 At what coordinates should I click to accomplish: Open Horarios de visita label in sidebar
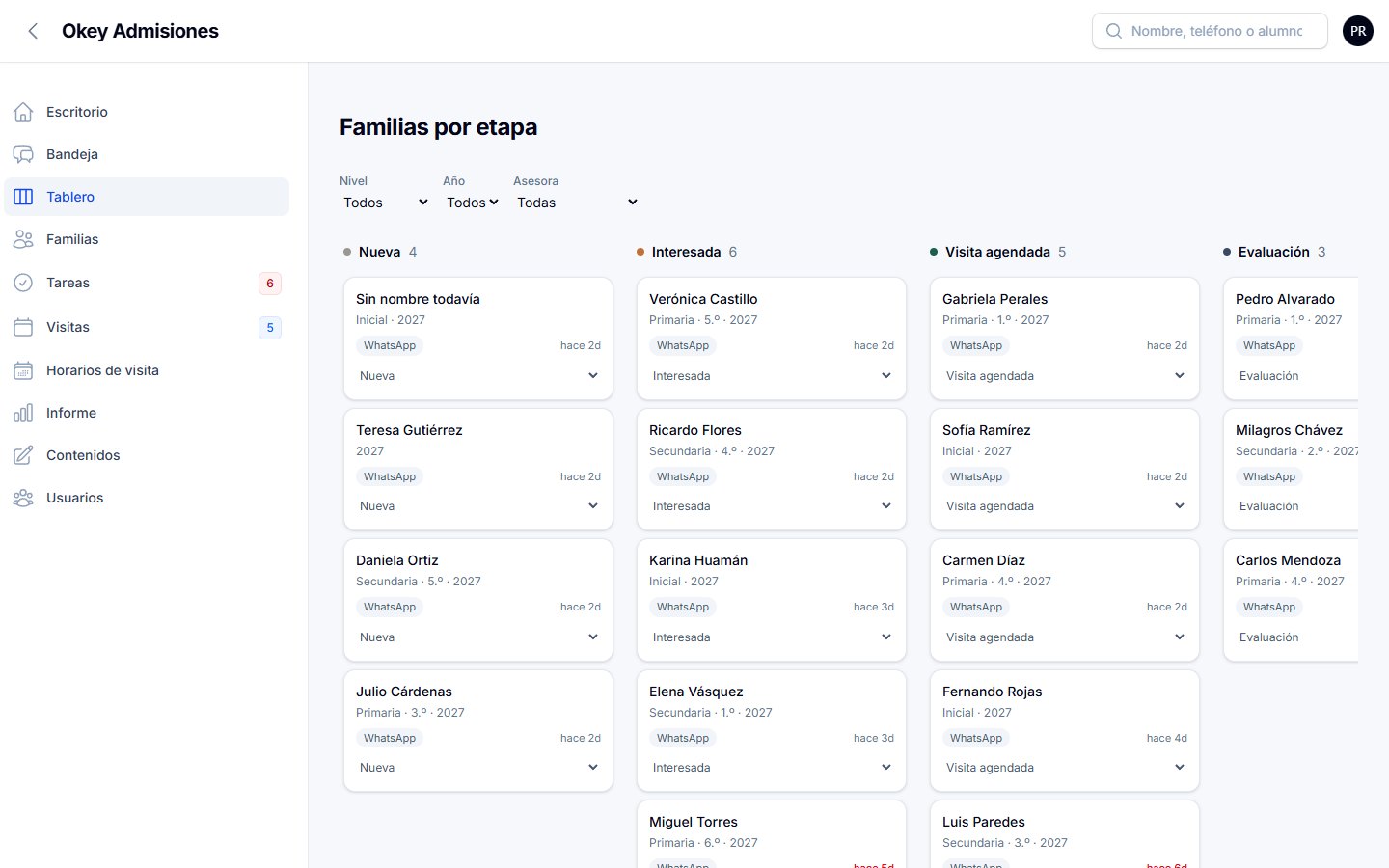point(102,370)
